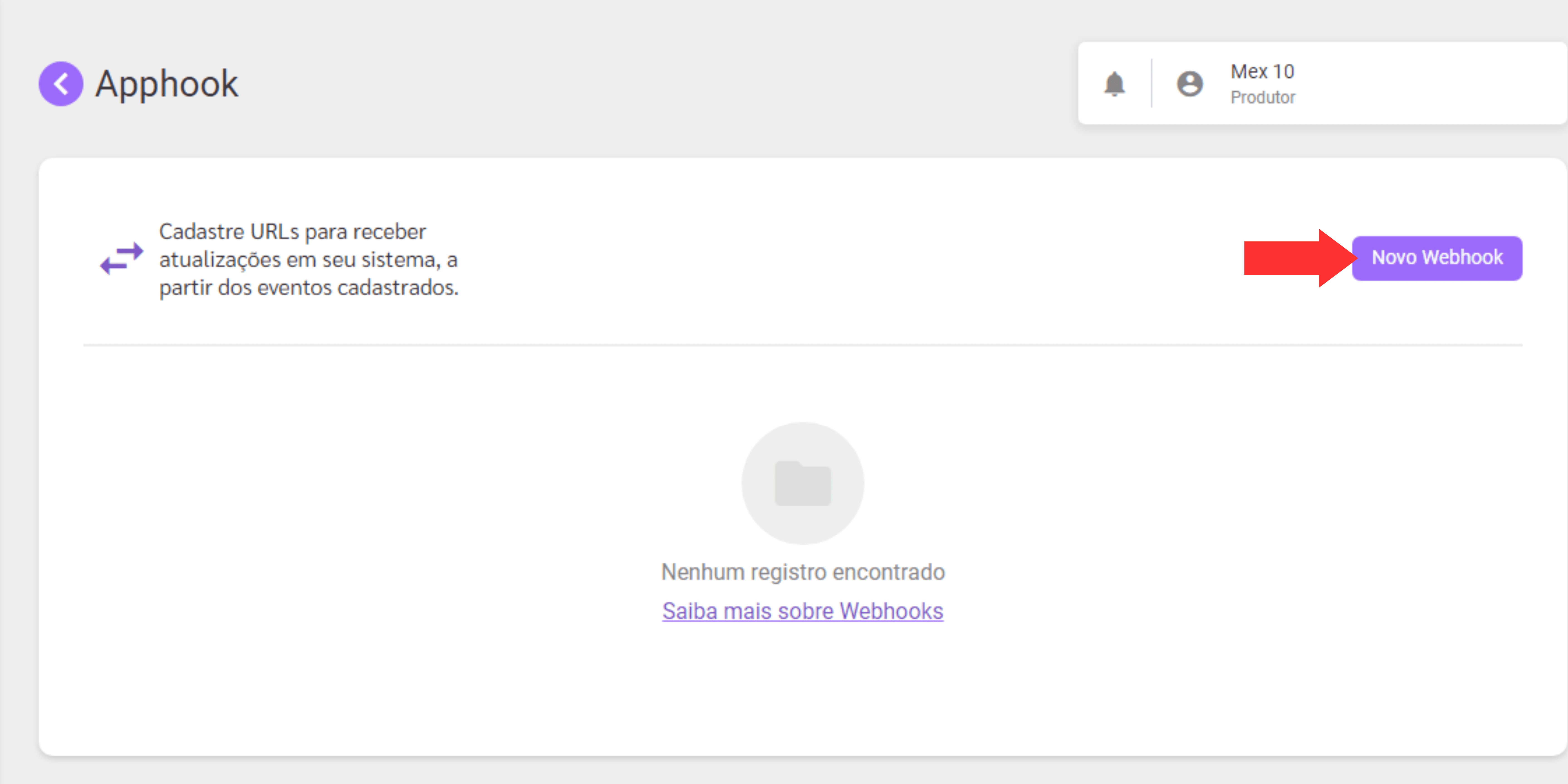Click the purple swap arrows icon

122,259
